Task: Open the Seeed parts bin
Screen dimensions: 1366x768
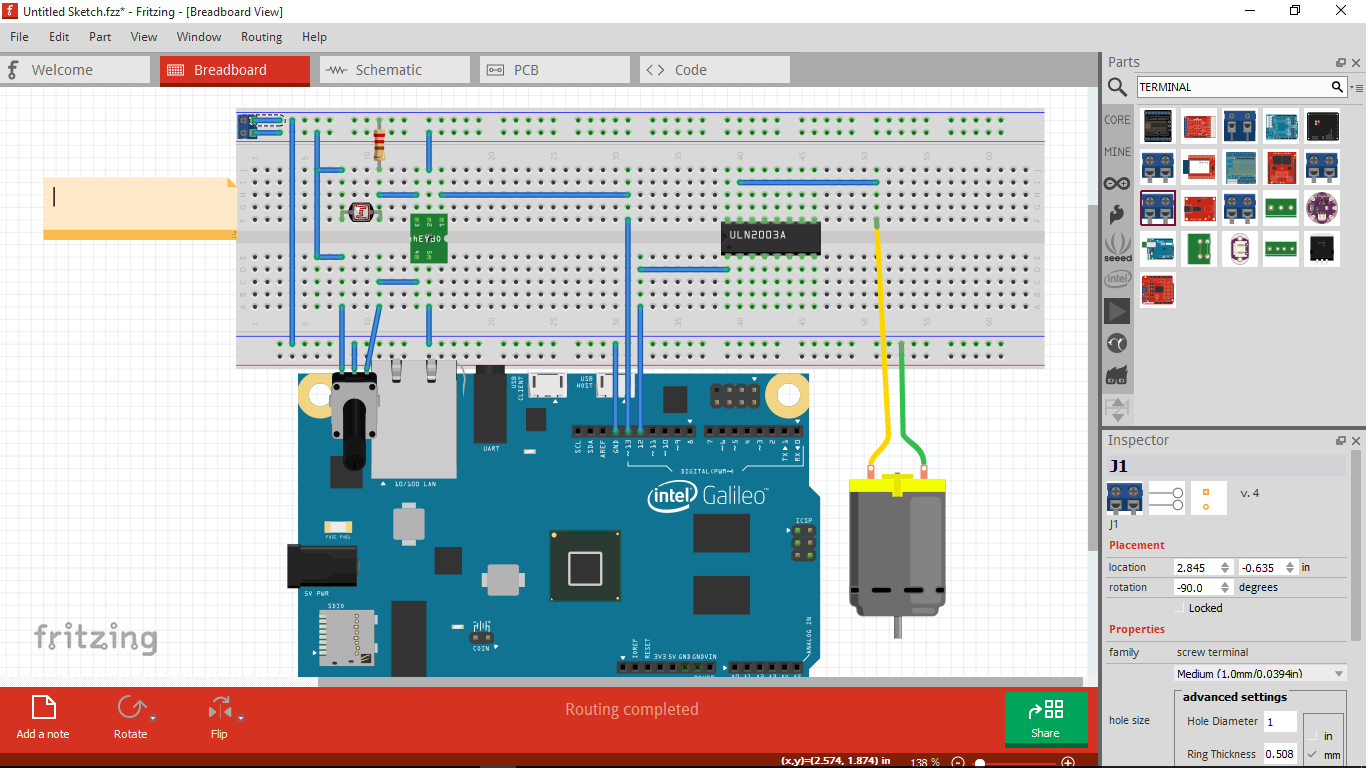Action: 1117,246
